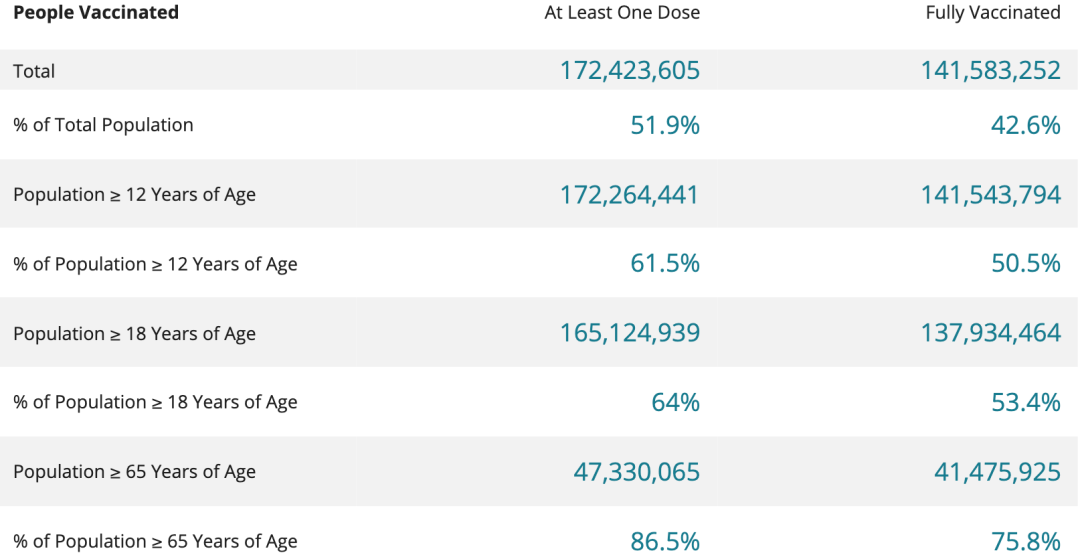Click the 61.5% value

pos(665,263)
